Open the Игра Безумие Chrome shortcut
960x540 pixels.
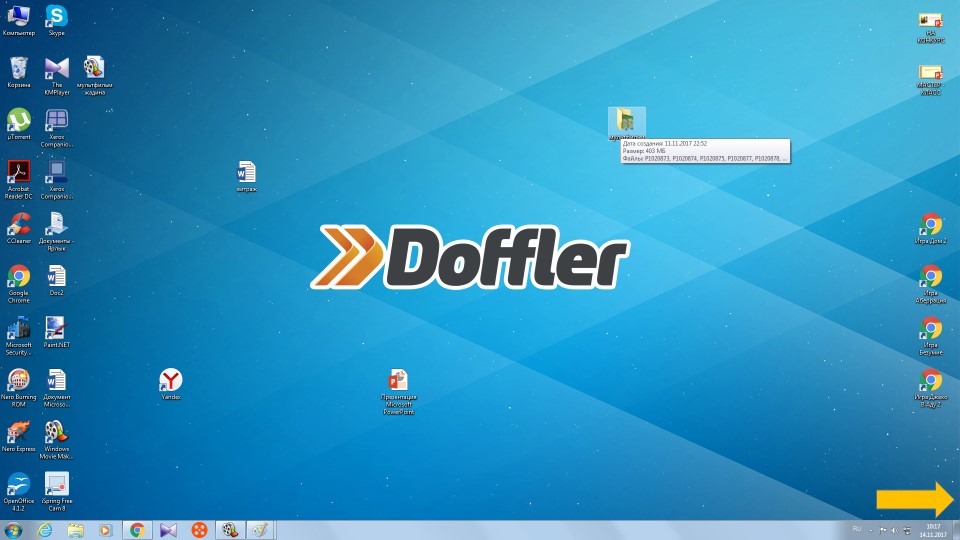click(930, 336)
